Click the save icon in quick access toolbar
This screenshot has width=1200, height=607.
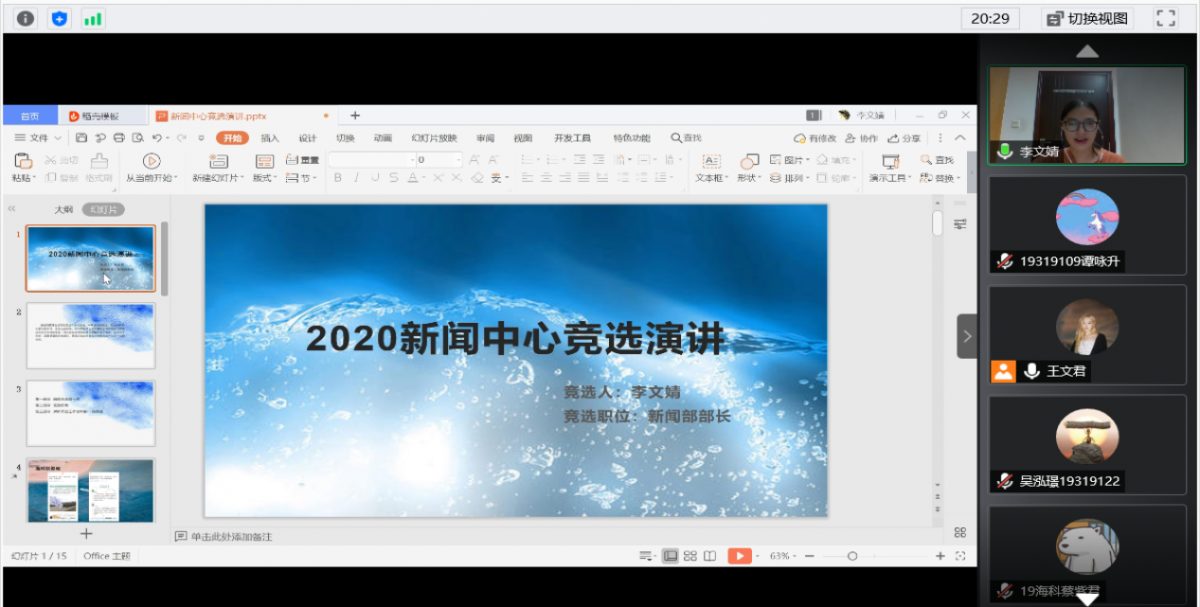pos(82,138)
